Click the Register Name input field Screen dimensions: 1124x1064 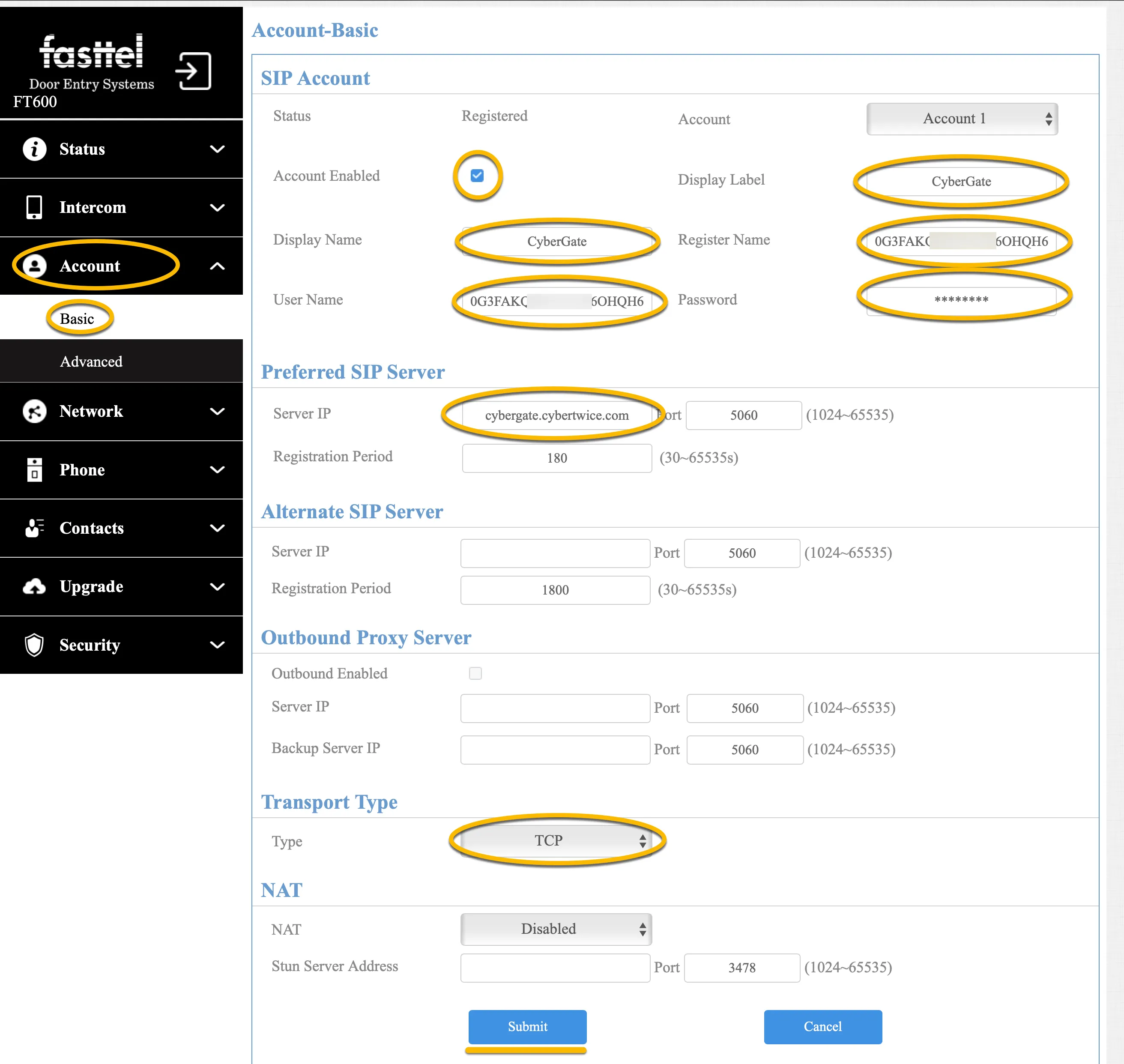[x=961, y=242]
